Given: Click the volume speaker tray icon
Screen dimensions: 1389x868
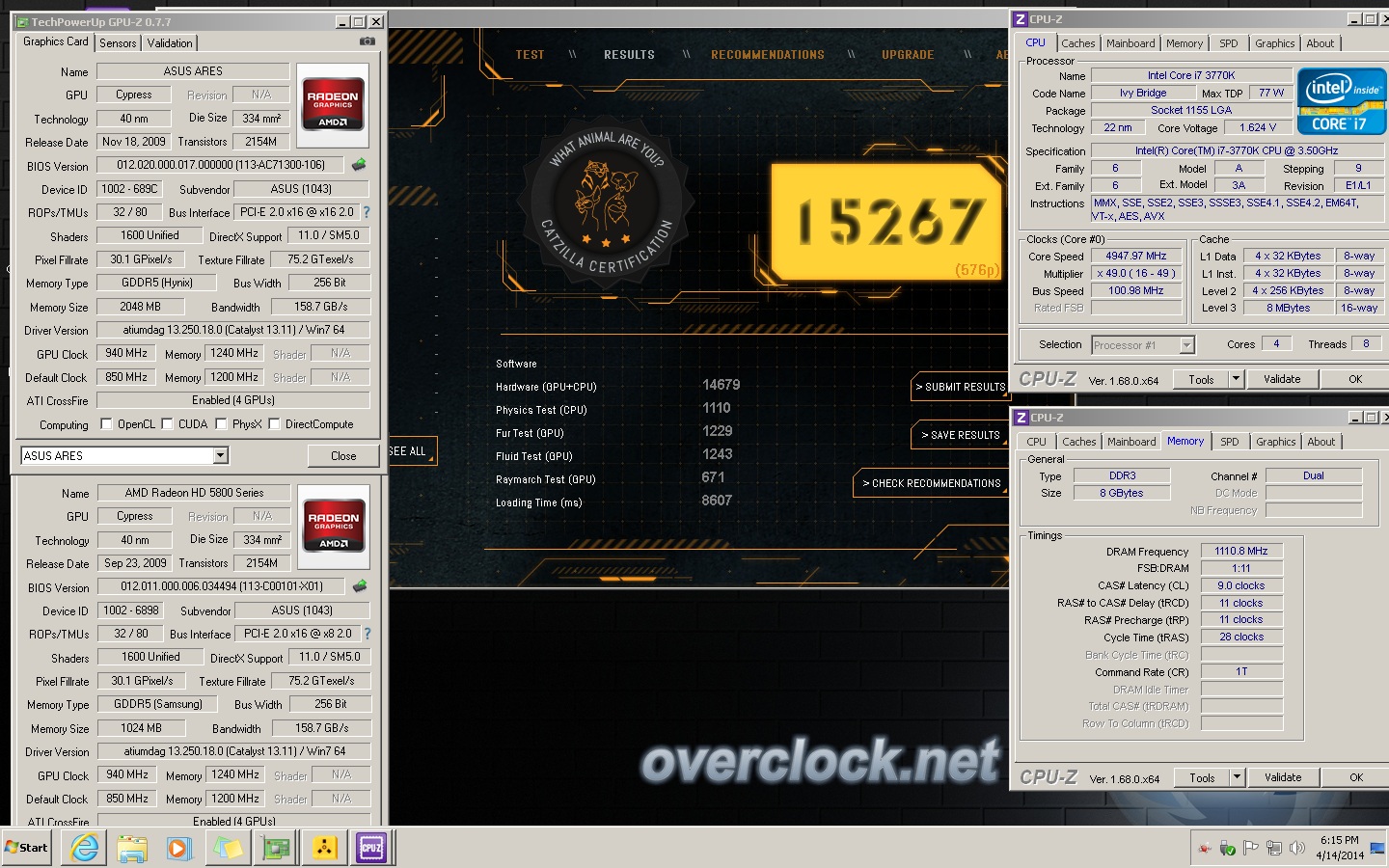Looking at the screenshot, I should (1297, 848).
